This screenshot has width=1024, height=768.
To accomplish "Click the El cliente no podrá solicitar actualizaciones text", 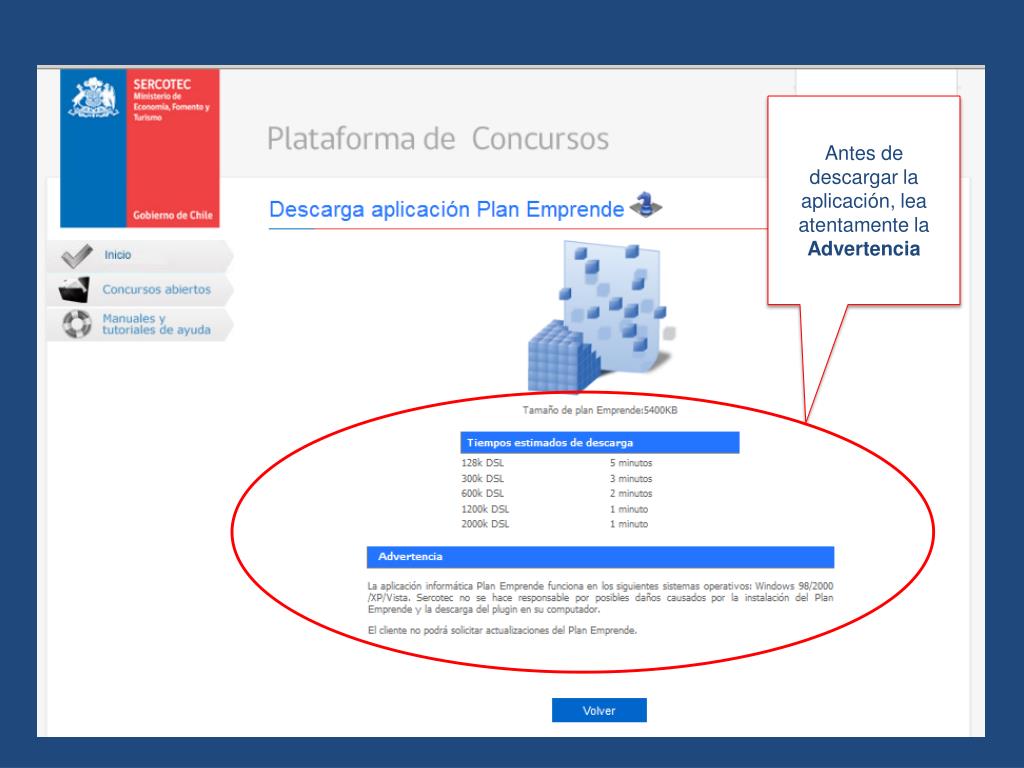I will click(502, 631).
